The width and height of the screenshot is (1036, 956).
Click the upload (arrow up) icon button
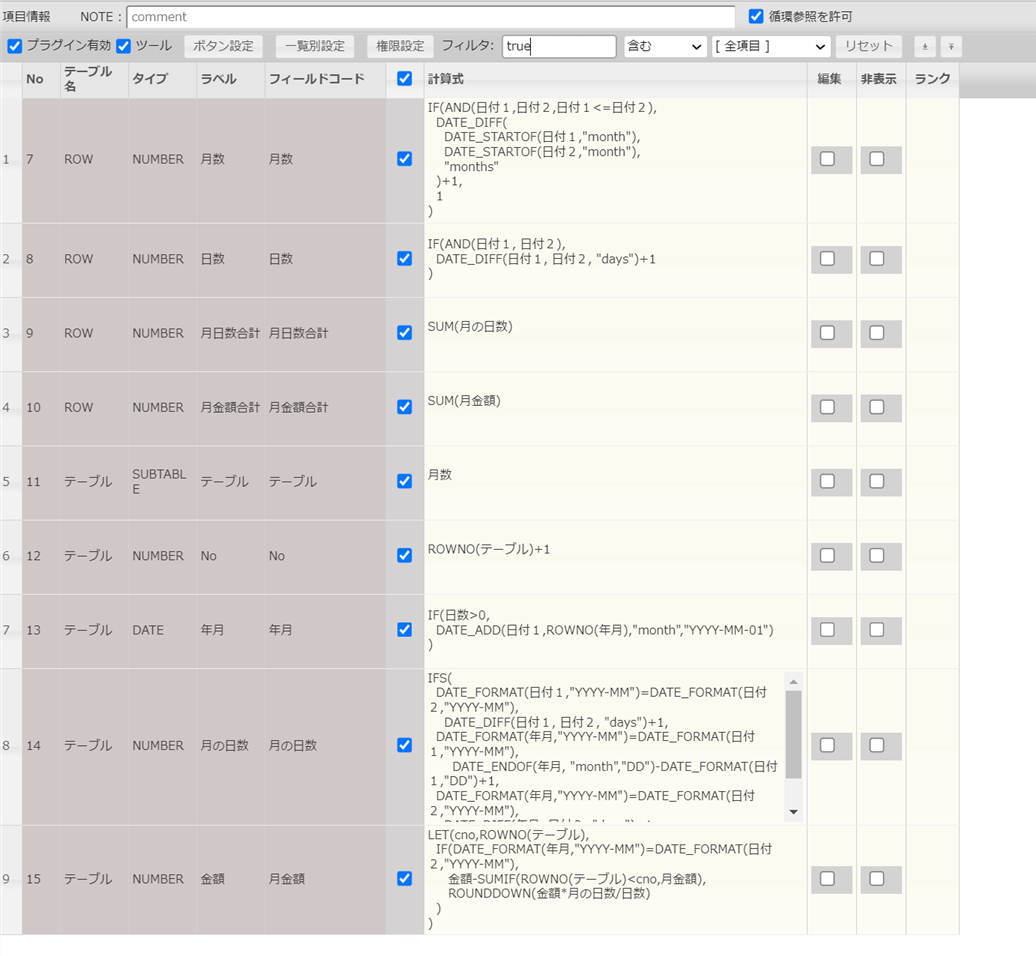[951, 46]
